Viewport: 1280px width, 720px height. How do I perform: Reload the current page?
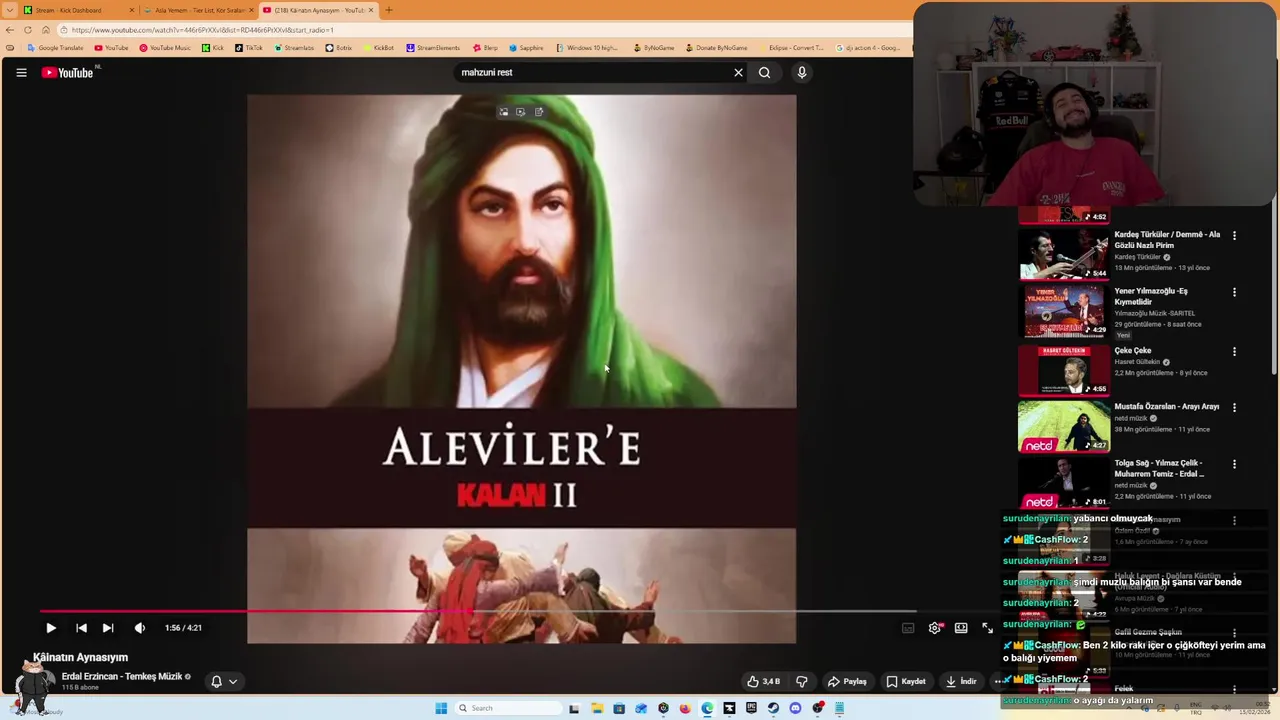point(28,30)
